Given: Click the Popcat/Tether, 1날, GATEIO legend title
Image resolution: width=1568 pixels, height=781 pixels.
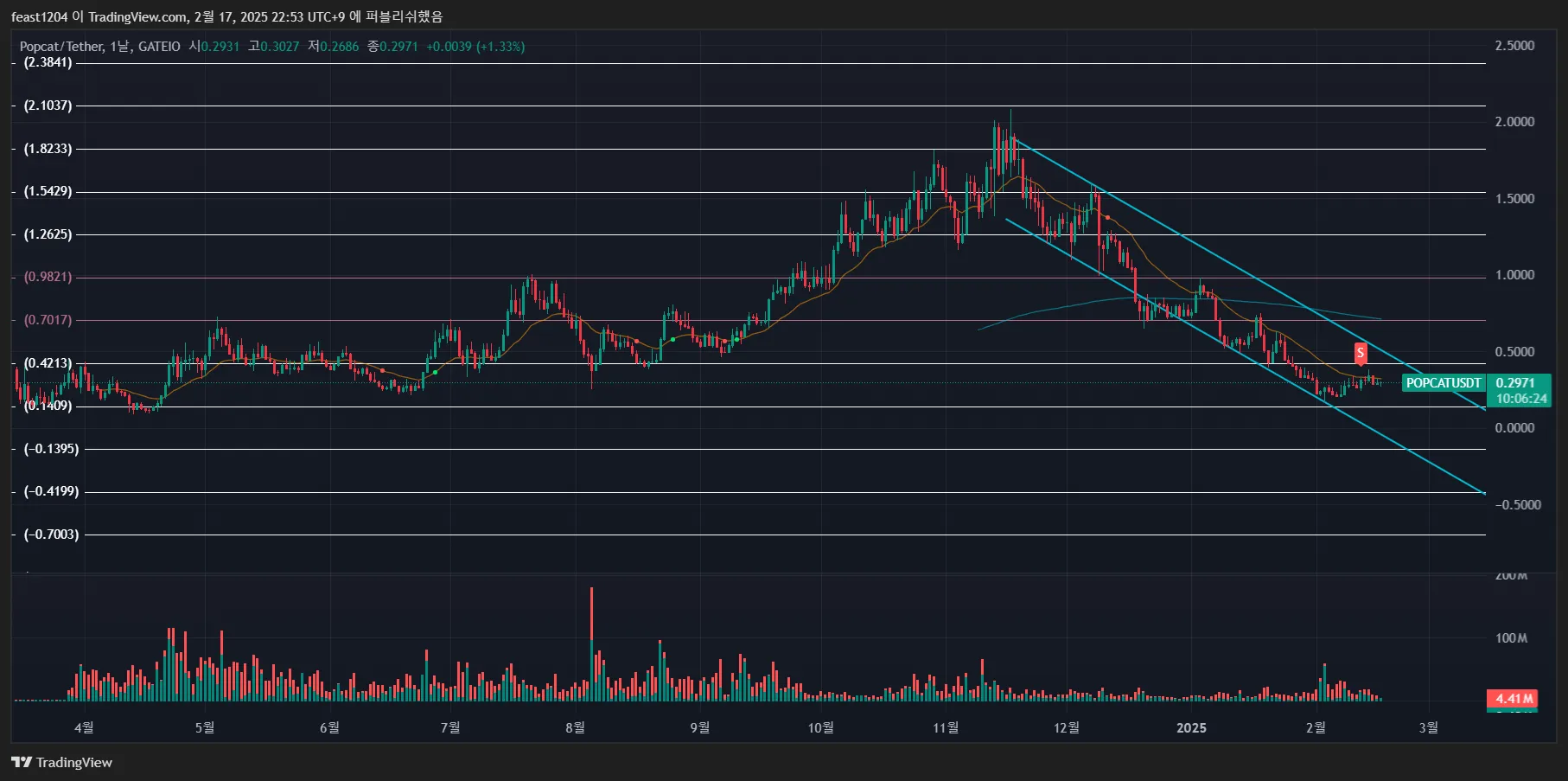Looking at the screenshot, I should (99, 47).
